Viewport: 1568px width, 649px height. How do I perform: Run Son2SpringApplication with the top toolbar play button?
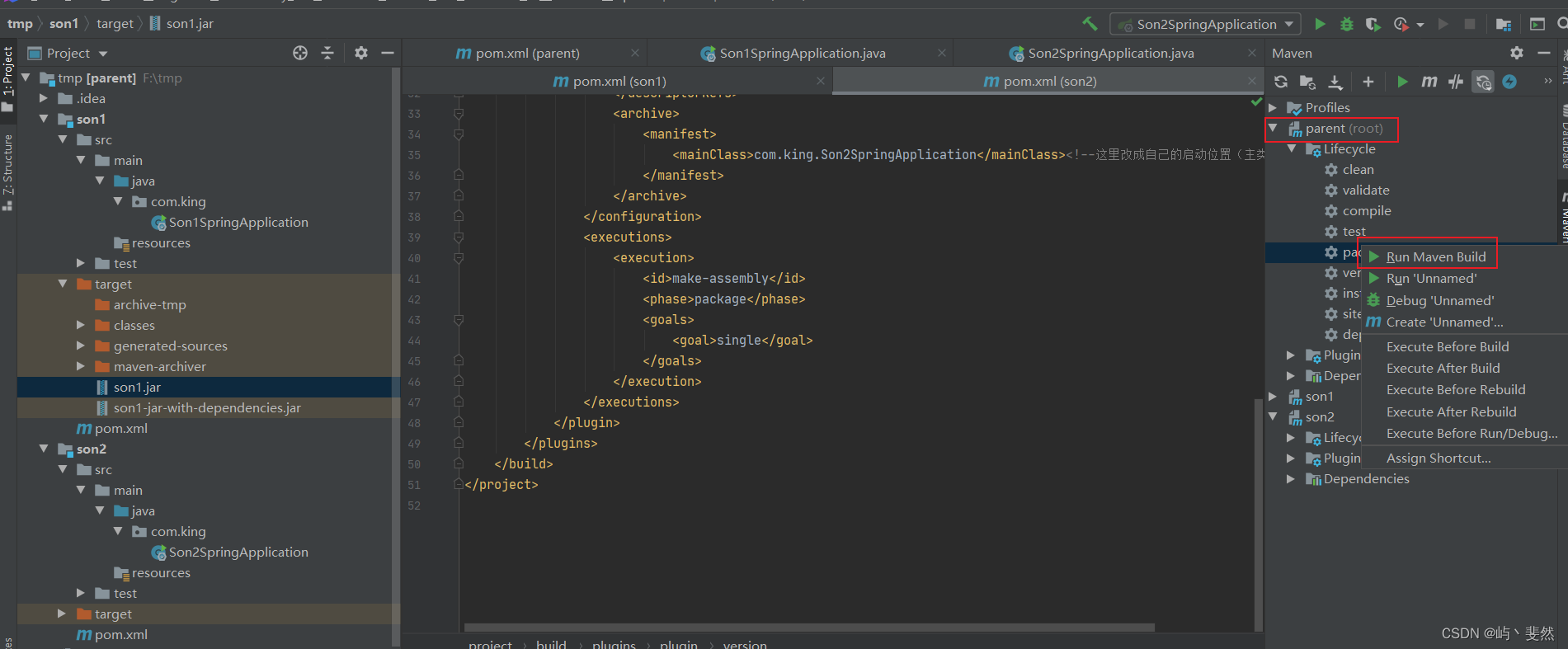coord(1320,24)
